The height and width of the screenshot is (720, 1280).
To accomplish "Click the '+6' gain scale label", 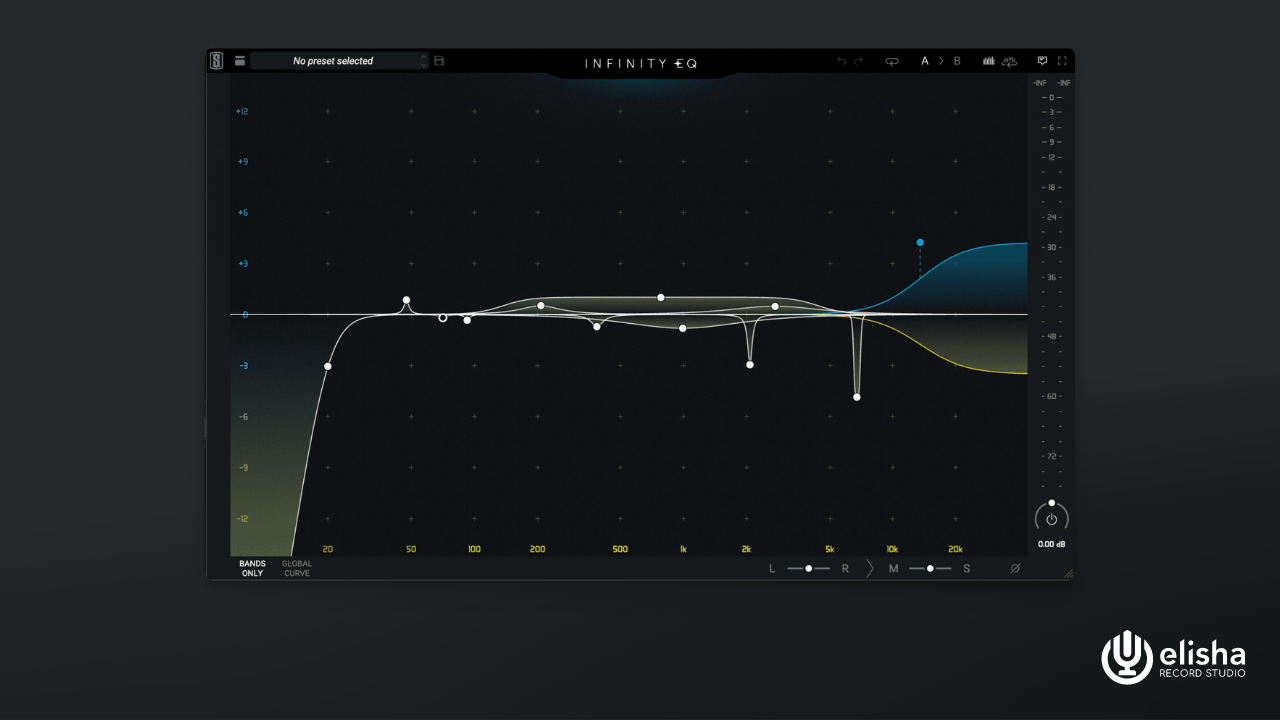I will pyautogui.click(x=243, y=213).
